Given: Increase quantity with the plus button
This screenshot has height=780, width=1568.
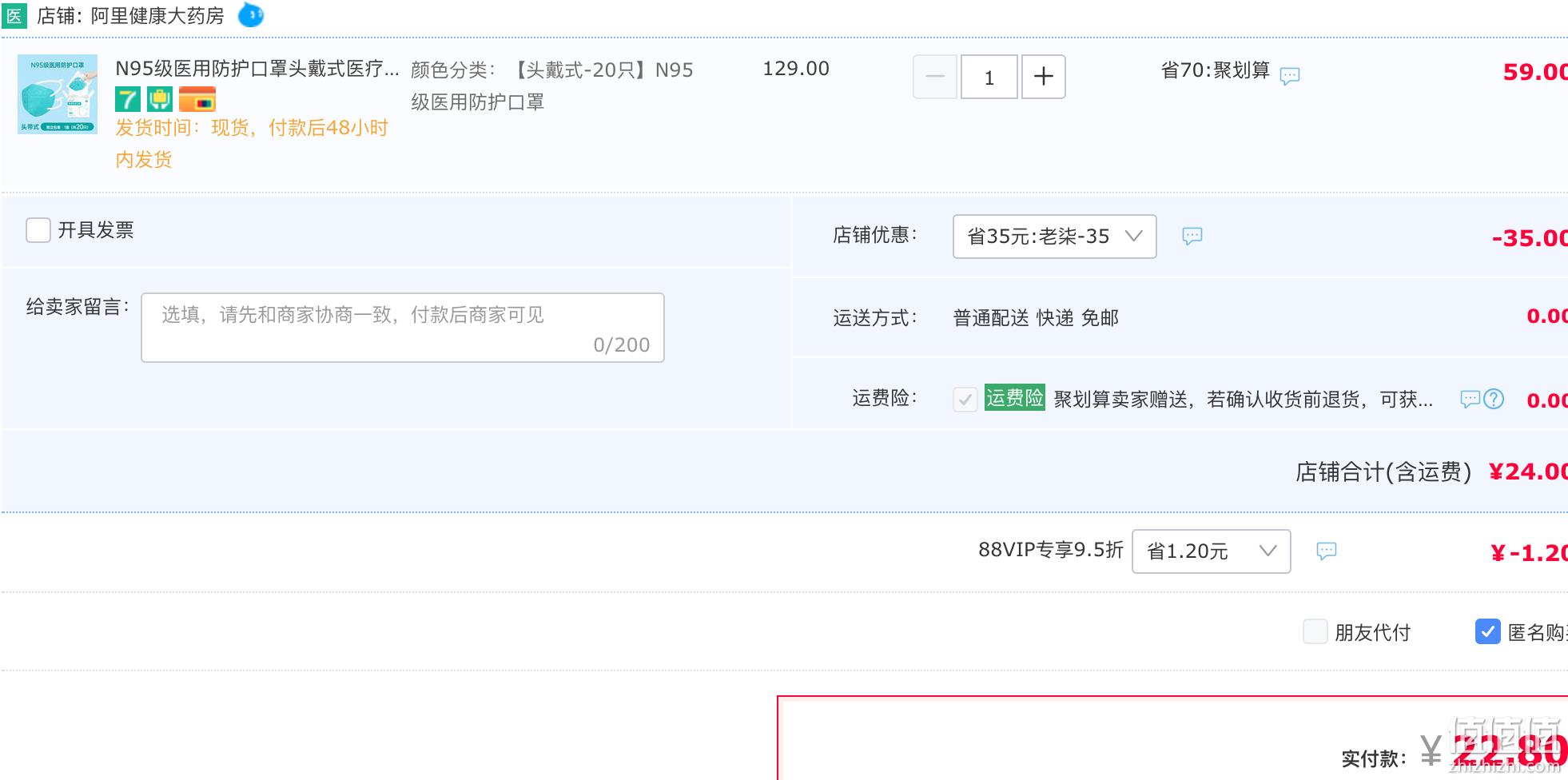Looking at the screenshot, I should pos(1044,77).
